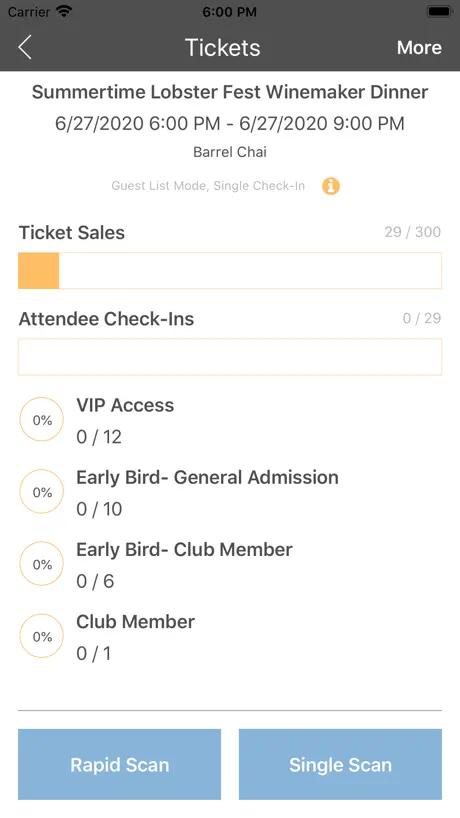Tap the back arrow icon
The width and height of the screenshot is (460, 818).
[25, 47]
